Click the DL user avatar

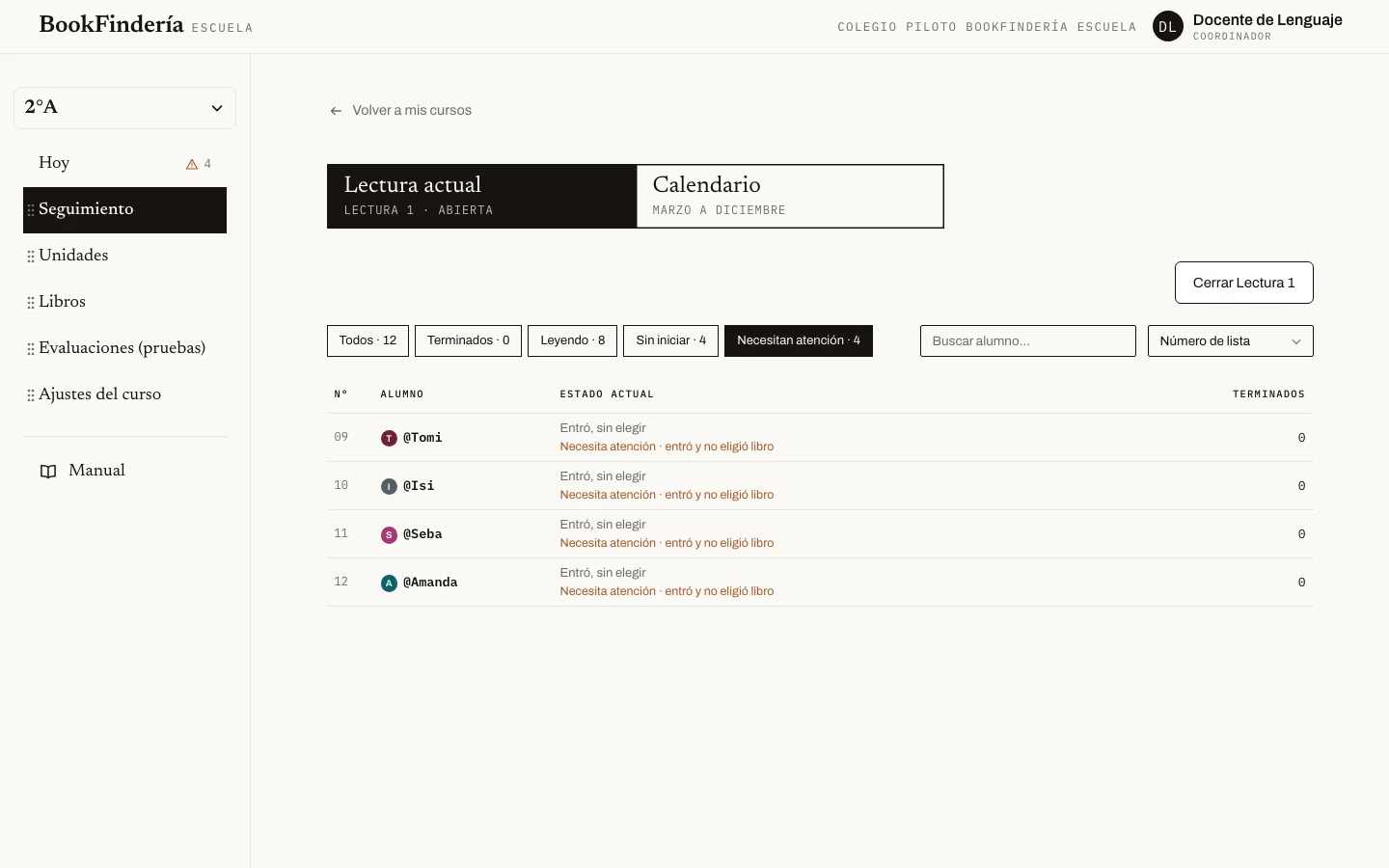coord(1168,27)
